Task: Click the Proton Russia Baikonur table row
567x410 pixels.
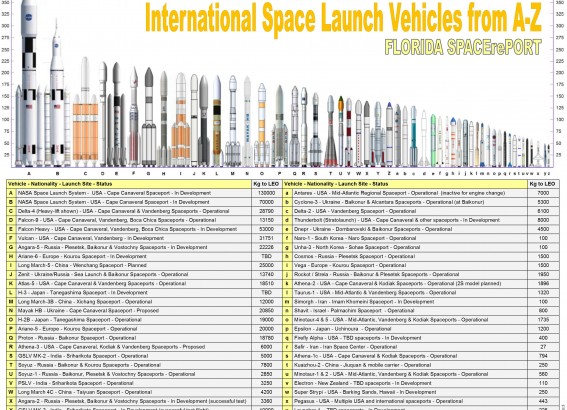Action: coord(145,338)
